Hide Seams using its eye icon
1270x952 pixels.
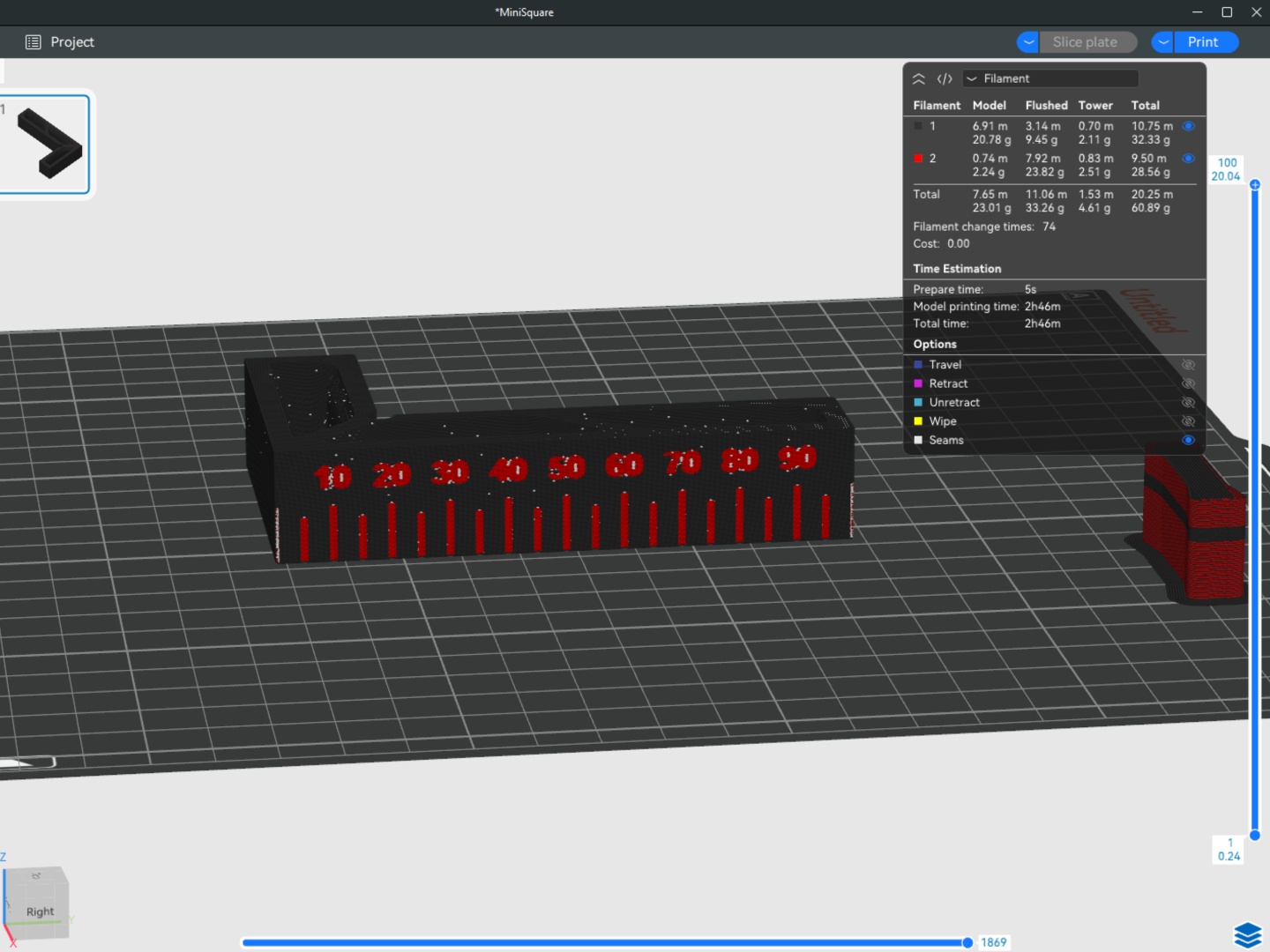tap(1188, 440)
